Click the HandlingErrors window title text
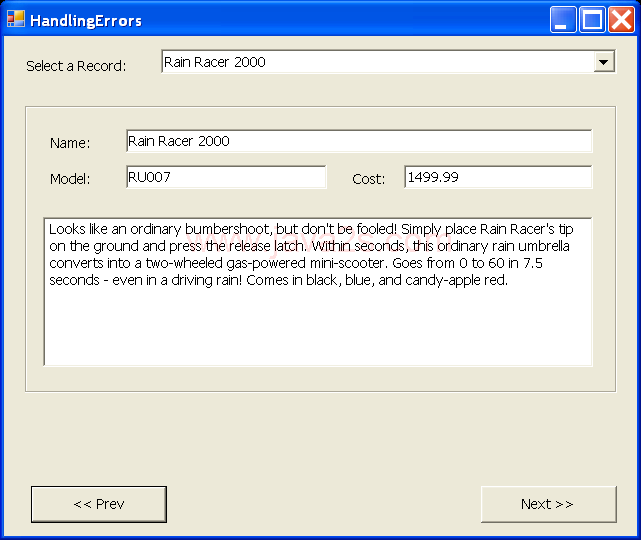 [x=86, y=20]
